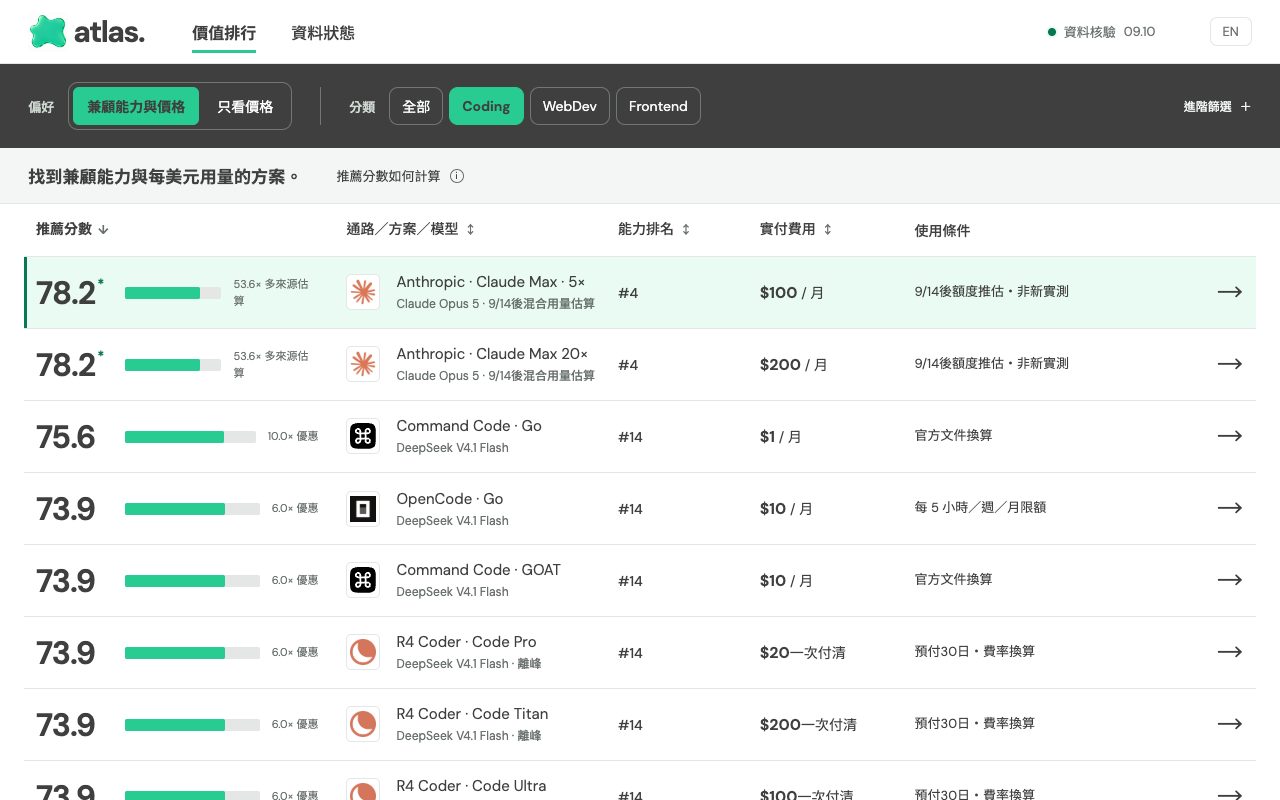Click the R4 Coder · Code Titan logo

(363, 724)
